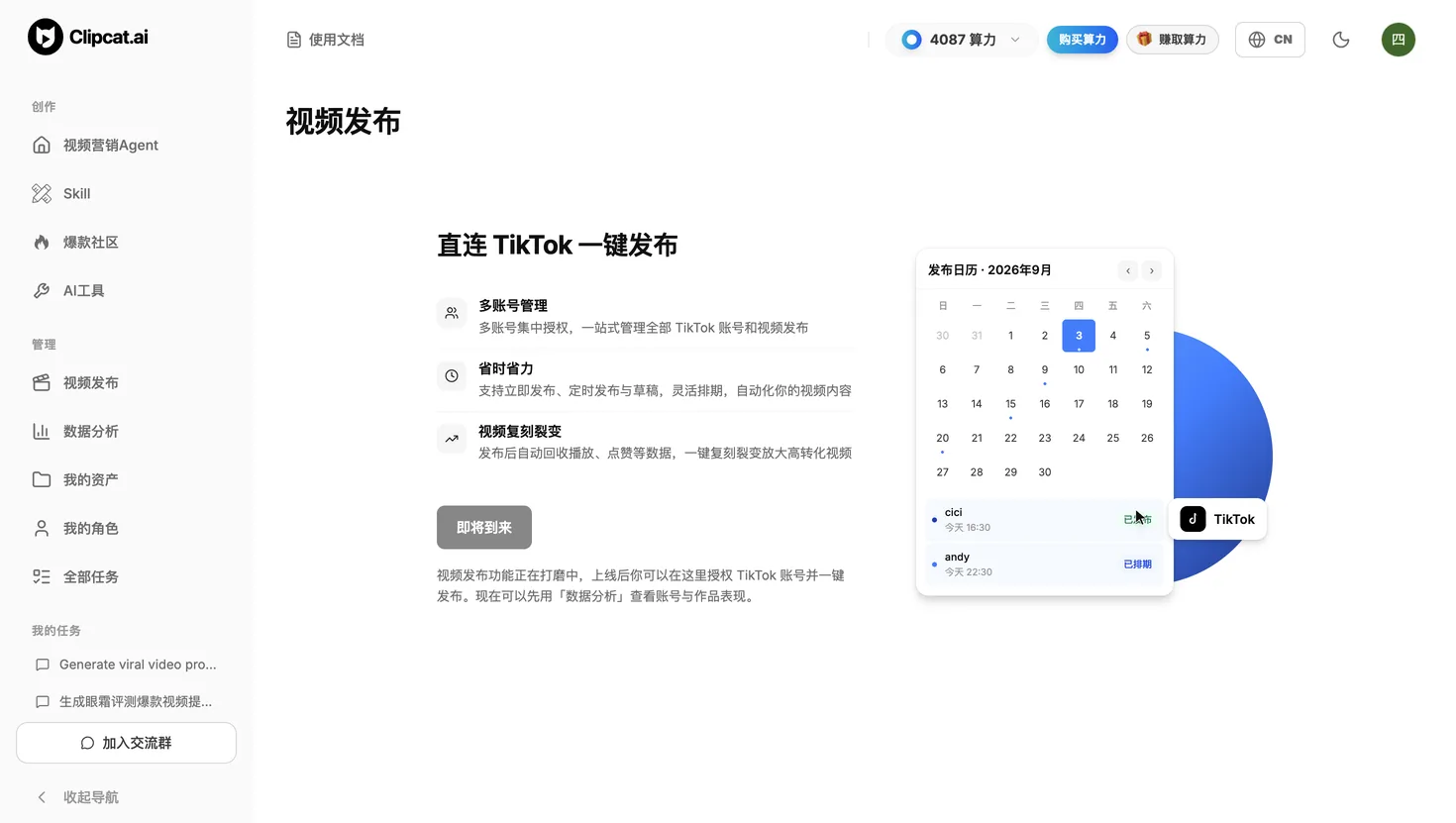This screenshot has height=823, width=1456.
Task: Select date 9 in the calendar
Action: 1045,369
